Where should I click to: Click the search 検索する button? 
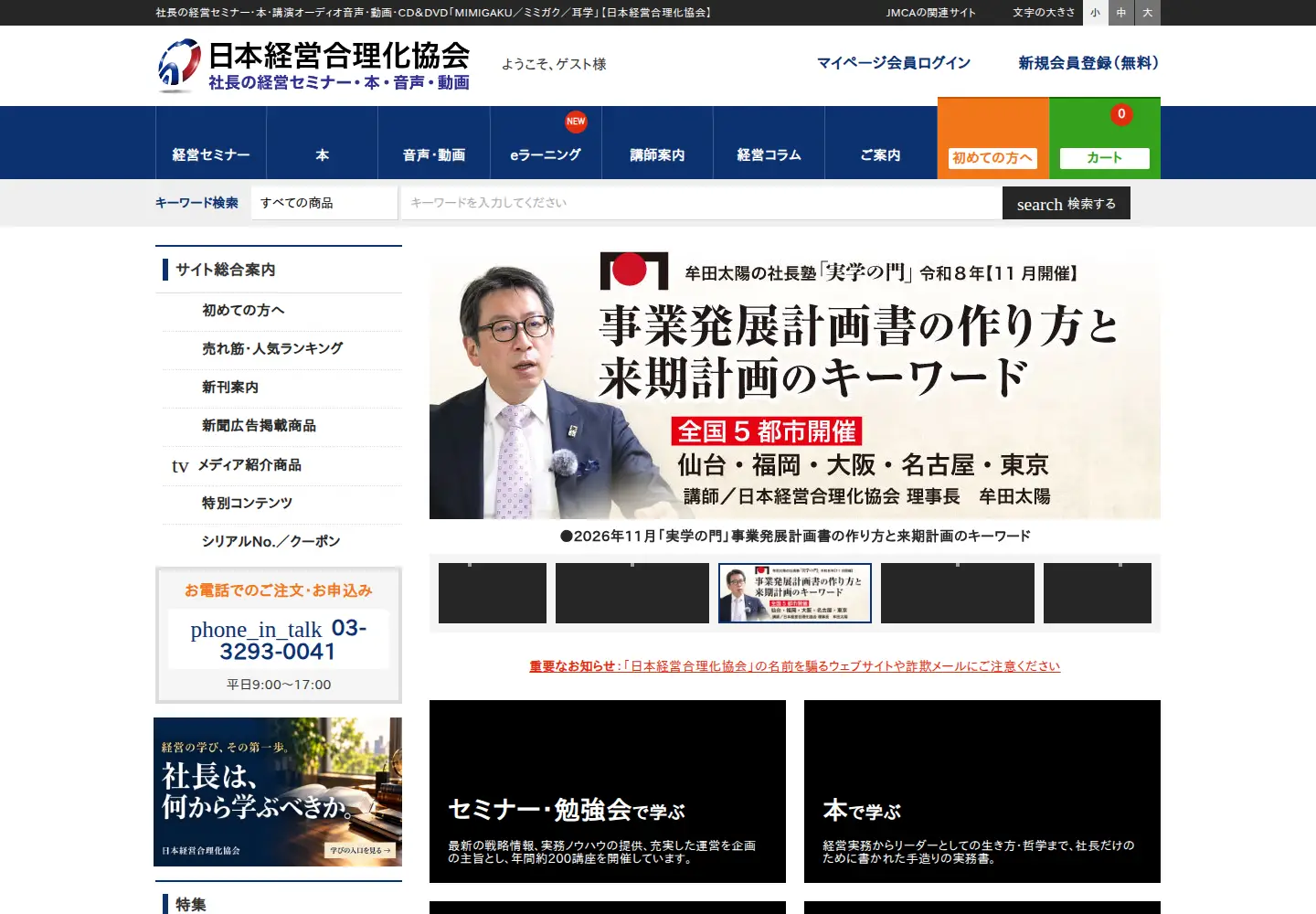[1067, 203]
